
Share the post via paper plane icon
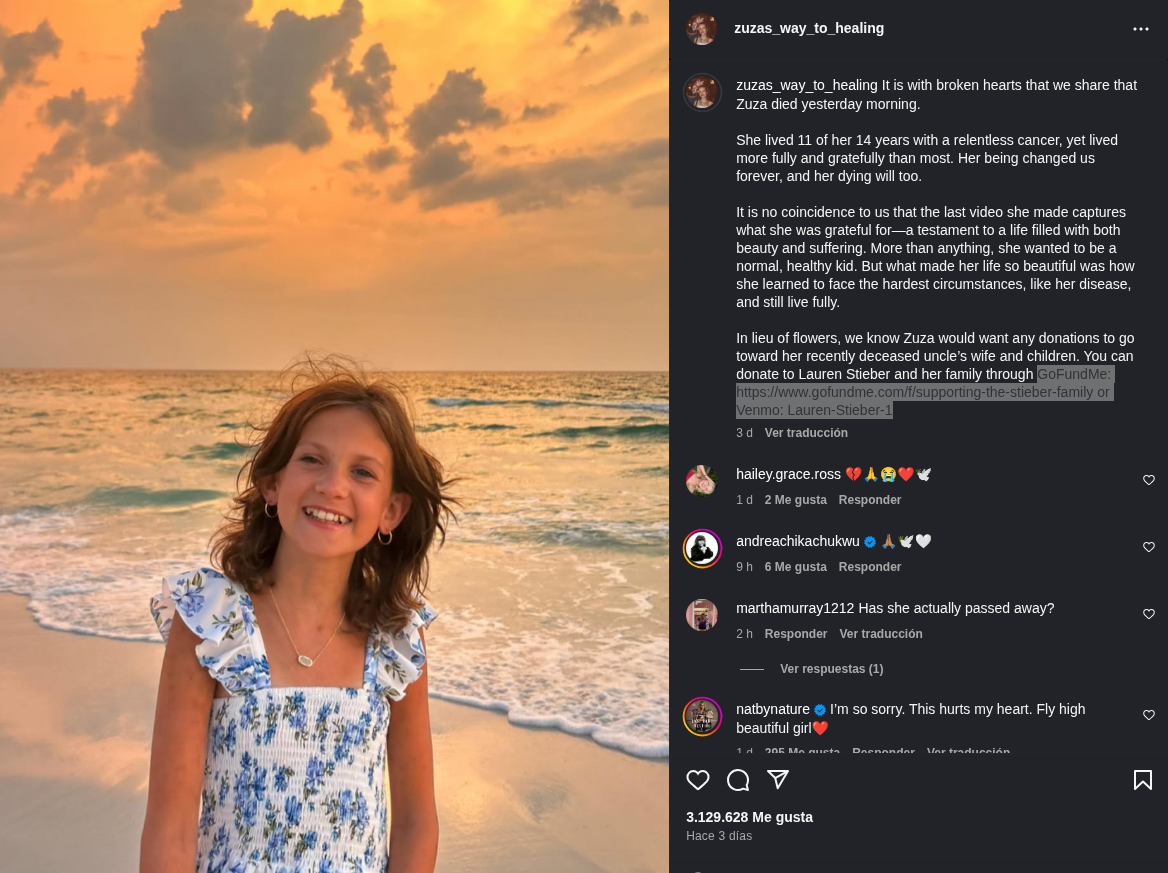[778, 779]
